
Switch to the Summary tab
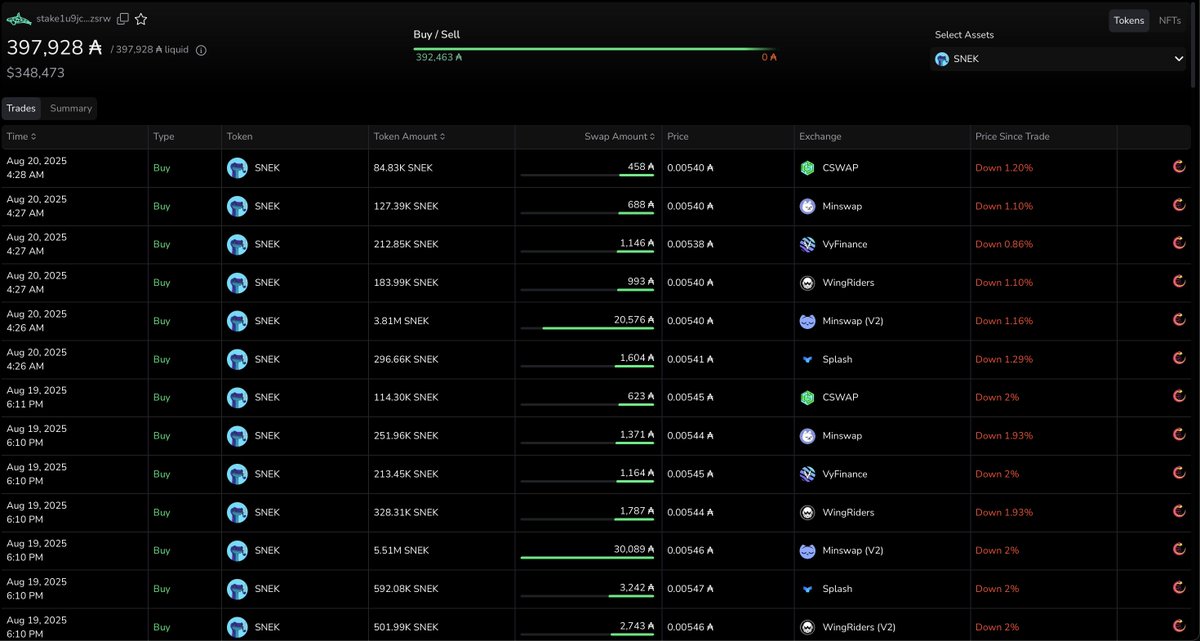[x=71, y=108]
